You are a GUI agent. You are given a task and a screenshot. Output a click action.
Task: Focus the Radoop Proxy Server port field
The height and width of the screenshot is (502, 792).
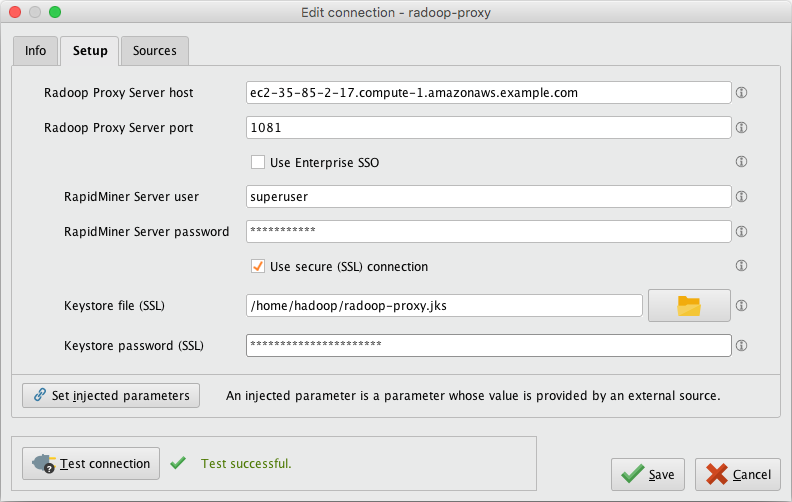pyautogui.click(x=488, y=128)
